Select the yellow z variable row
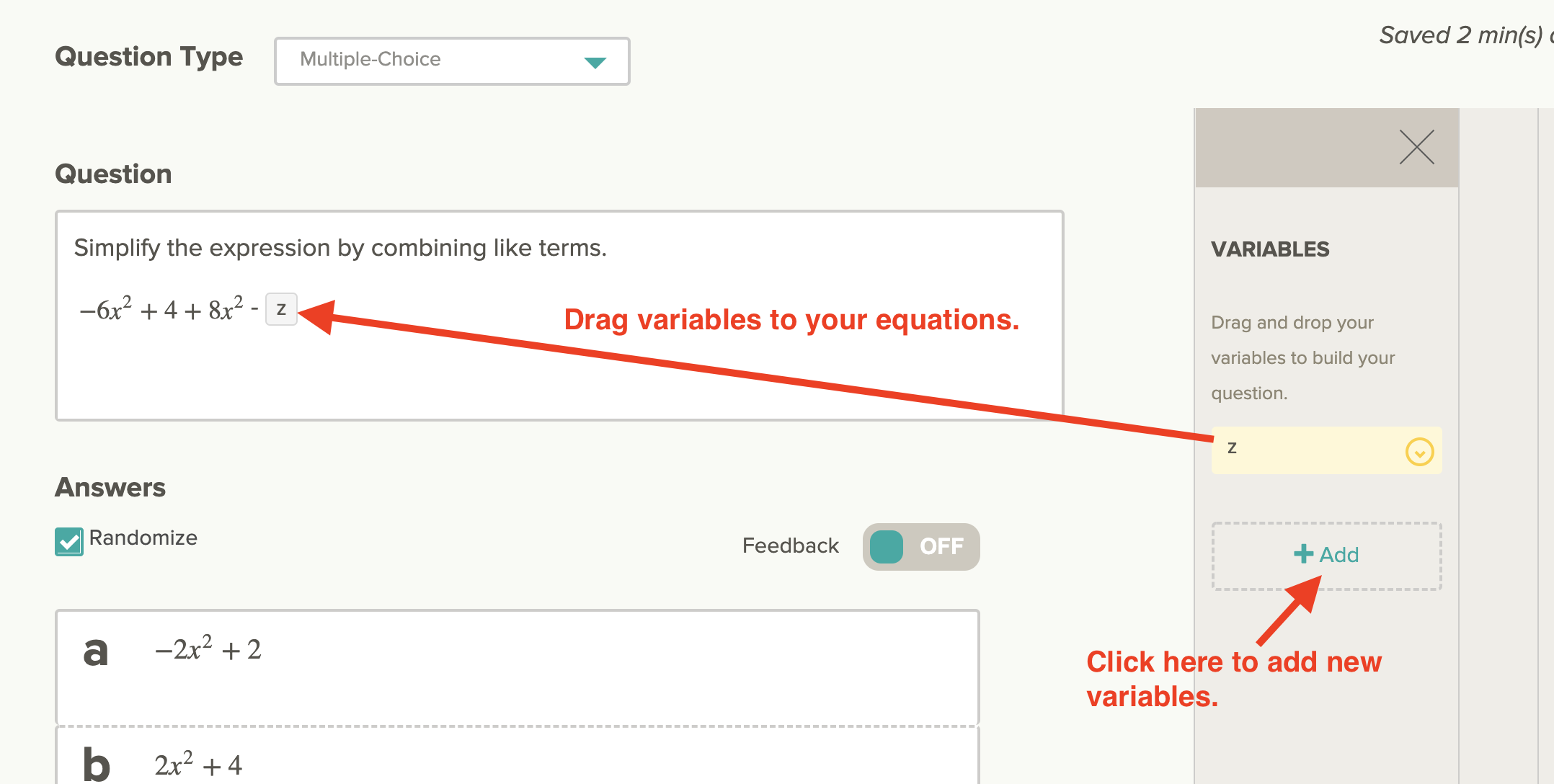Image resolution: width=1554 pixels, height=784 pixels. [x=1312, y=450]
